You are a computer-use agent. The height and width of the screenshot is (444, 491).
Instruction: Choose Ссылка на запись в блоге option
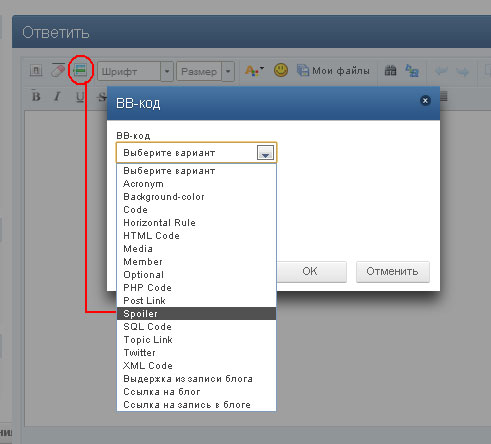click(196, 405)
